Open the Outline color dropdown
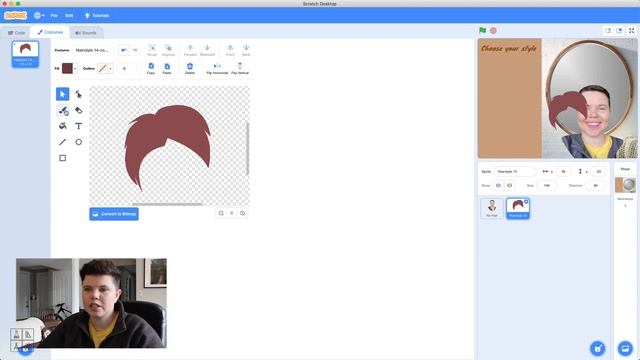 click(110, 69)
